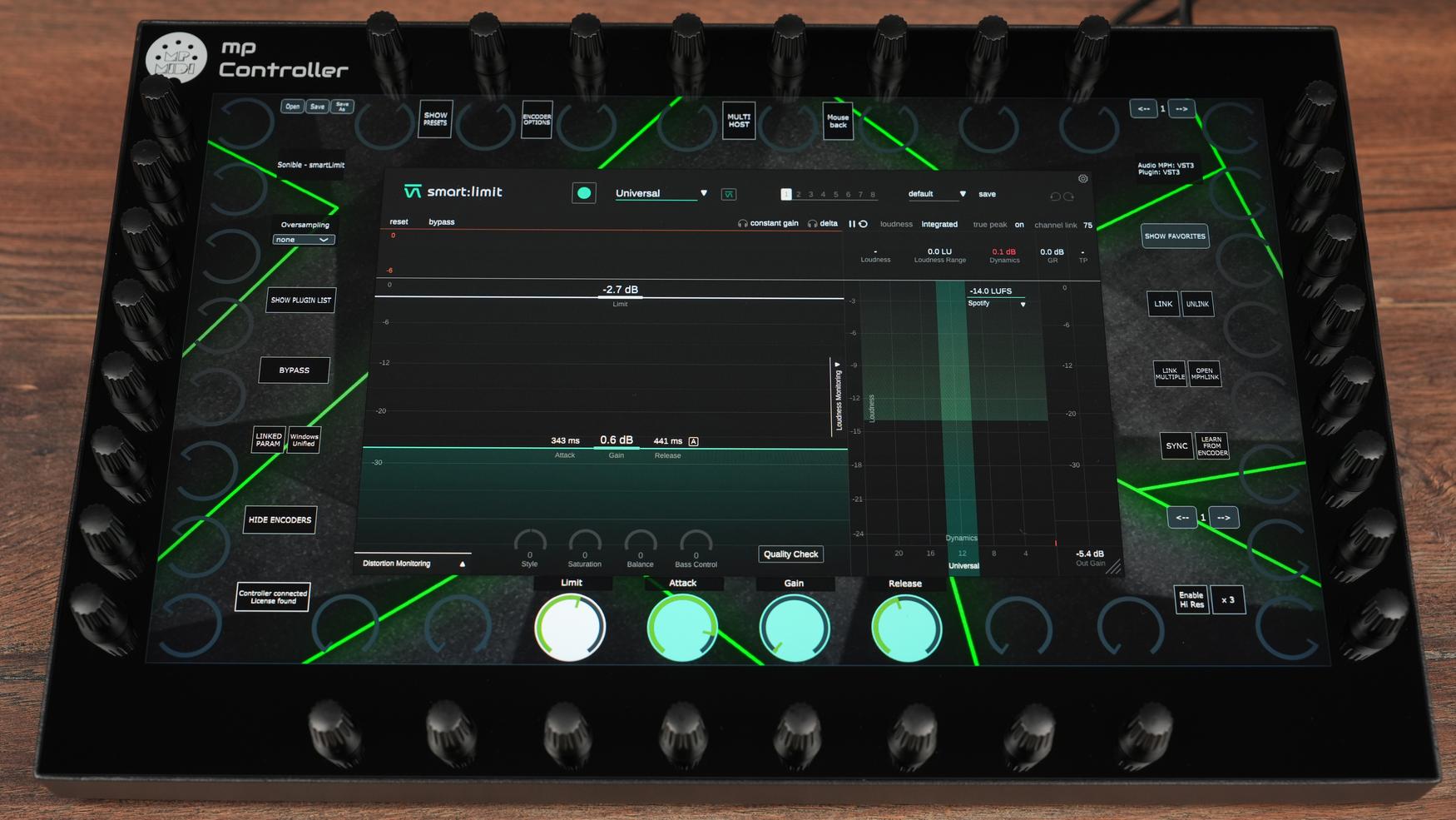Click the 441 ms Release value
1456x820 pixels.
point(668,441)
